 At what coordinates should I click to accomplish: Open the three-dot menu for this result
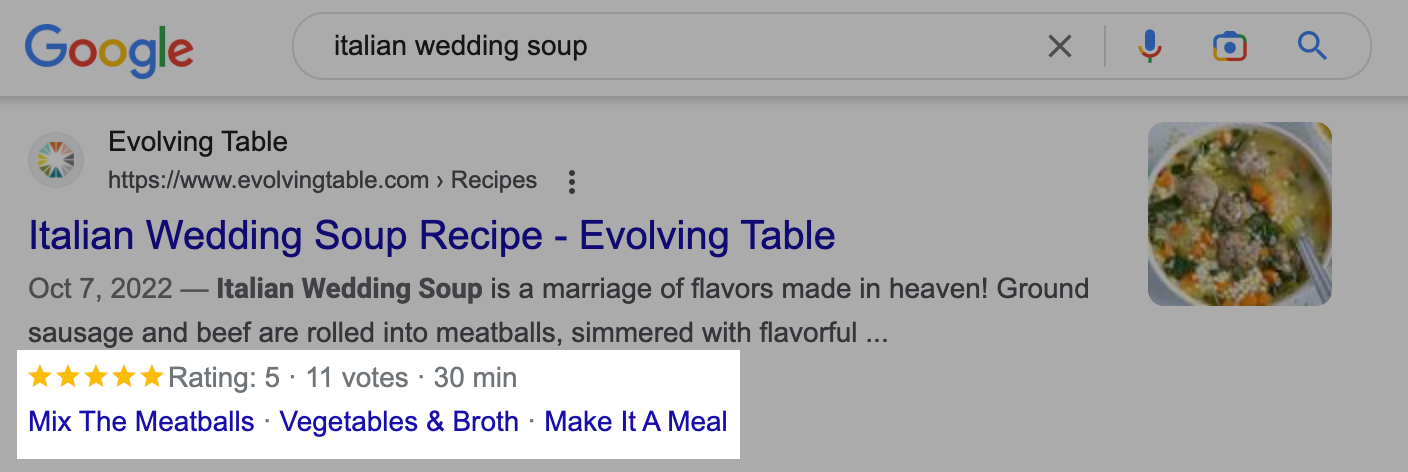[572, 181]
